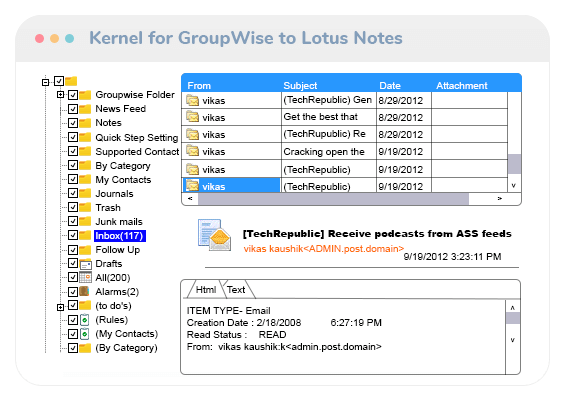The width and height of the screenshot is (565, 401).
Task: Collapse the root mailbox tree node
Action: 45,83
